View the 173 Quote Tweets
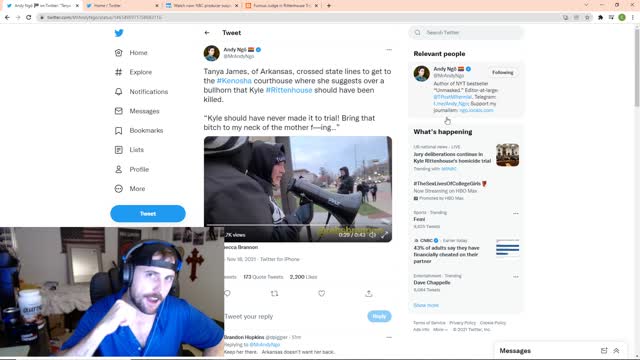The height and width of the screenshot is (360, 640). [263, 277]
